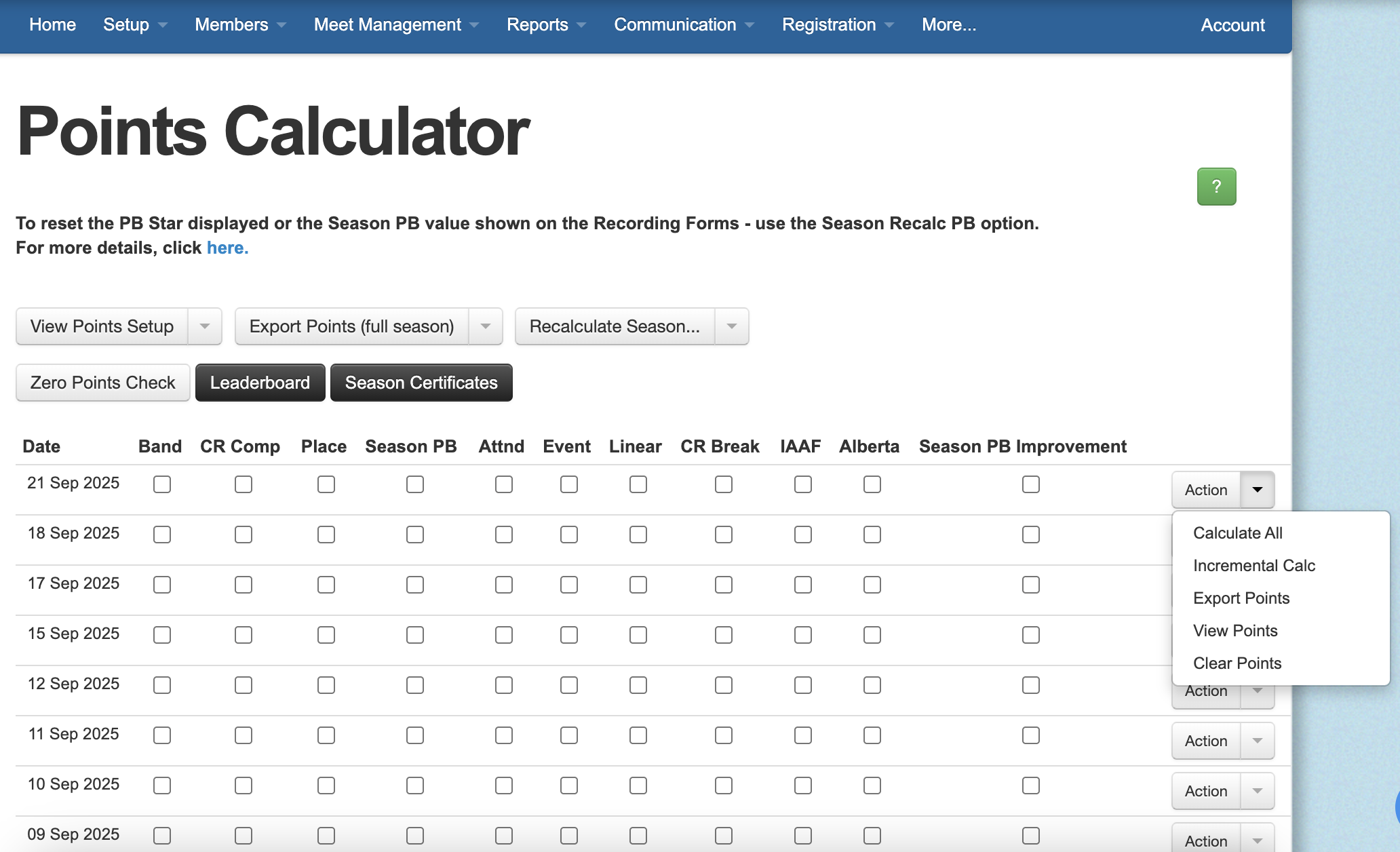Expand the Export Points (full season) arrow
Screen dimensions: 1400x852
coord(486,326)
